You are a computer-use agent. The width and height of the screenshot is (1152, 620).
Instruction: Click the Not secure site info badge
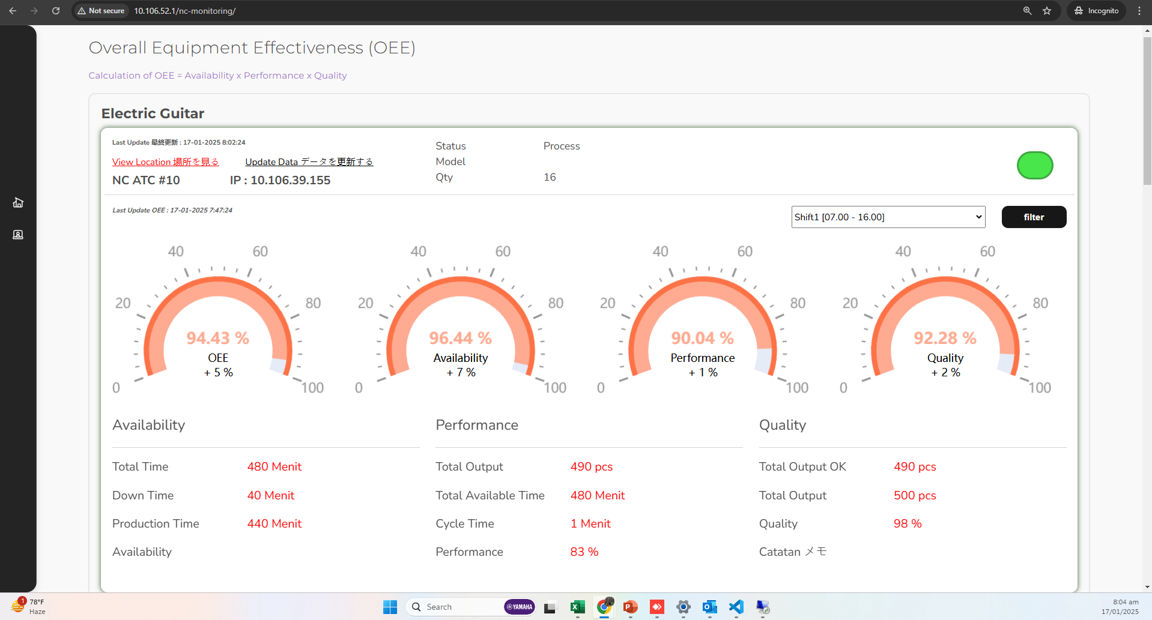101,11
